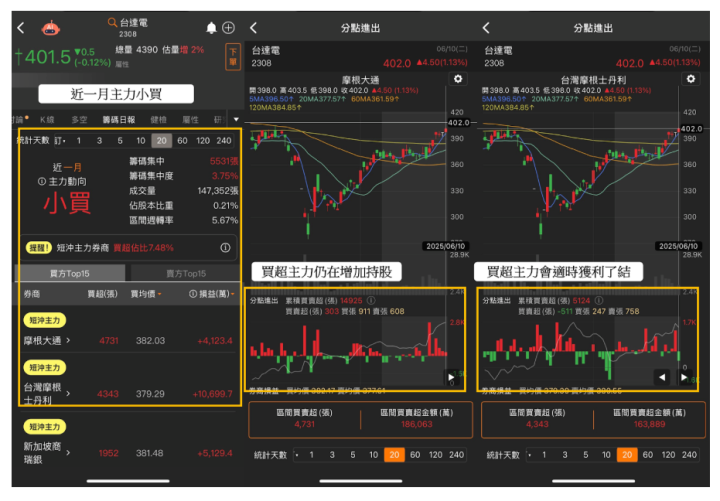The height and width of the screenshot is (501, 720).
Task: Tap the 2025/06/10 date marker on 台灣摩根士丹利 chart
Action: pos(677,246)
